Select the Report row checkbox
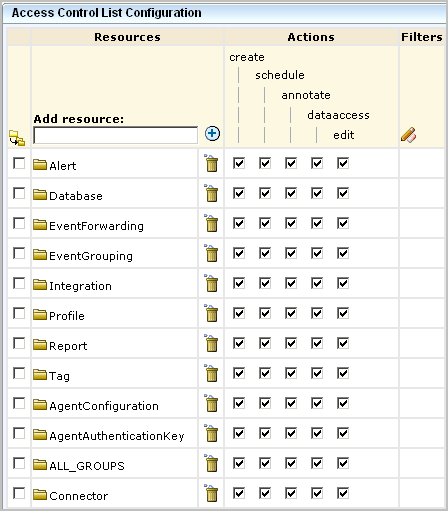This screenshot has width=448, height=511. [x=19, y=343]
